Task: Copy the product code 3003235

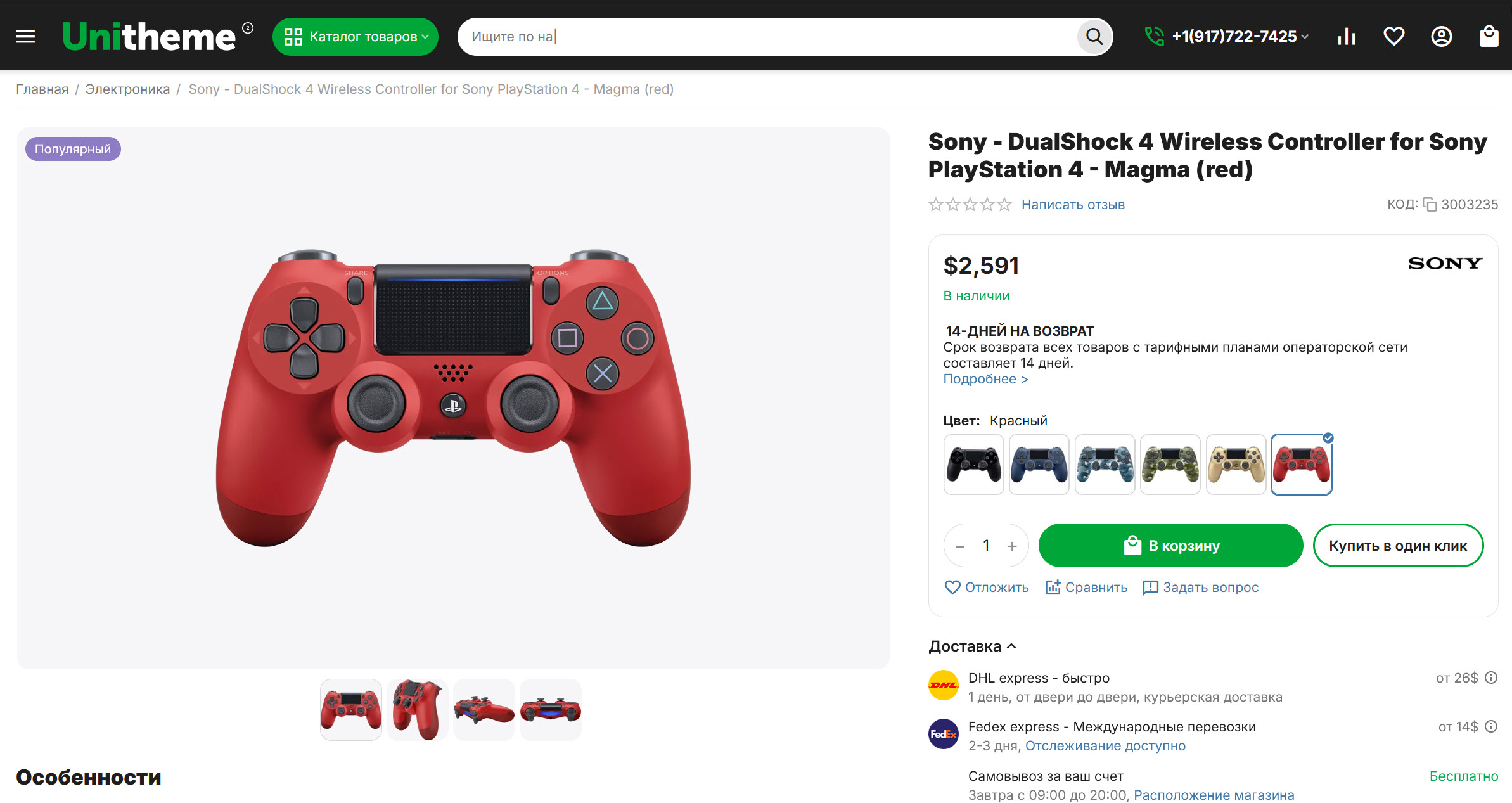Action: (1430, 205)
